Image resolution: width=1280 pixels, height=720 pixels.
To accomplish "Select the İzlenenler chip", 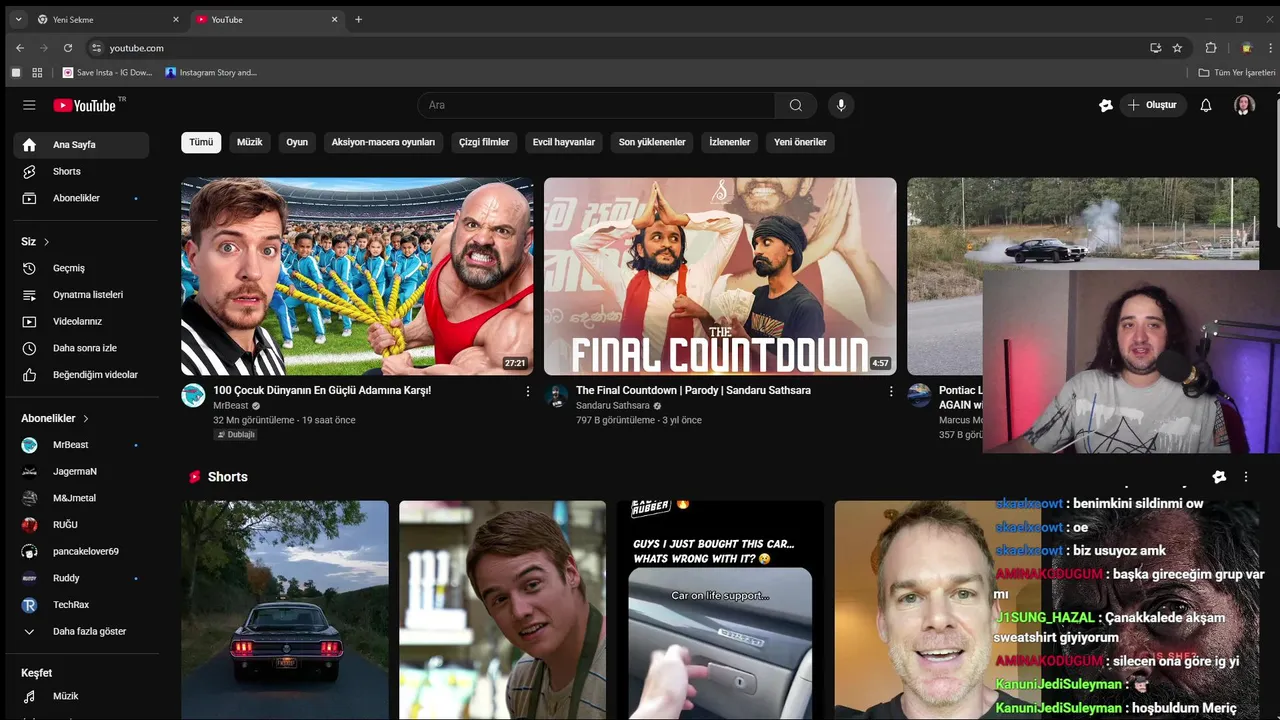I will click(730, 142).
